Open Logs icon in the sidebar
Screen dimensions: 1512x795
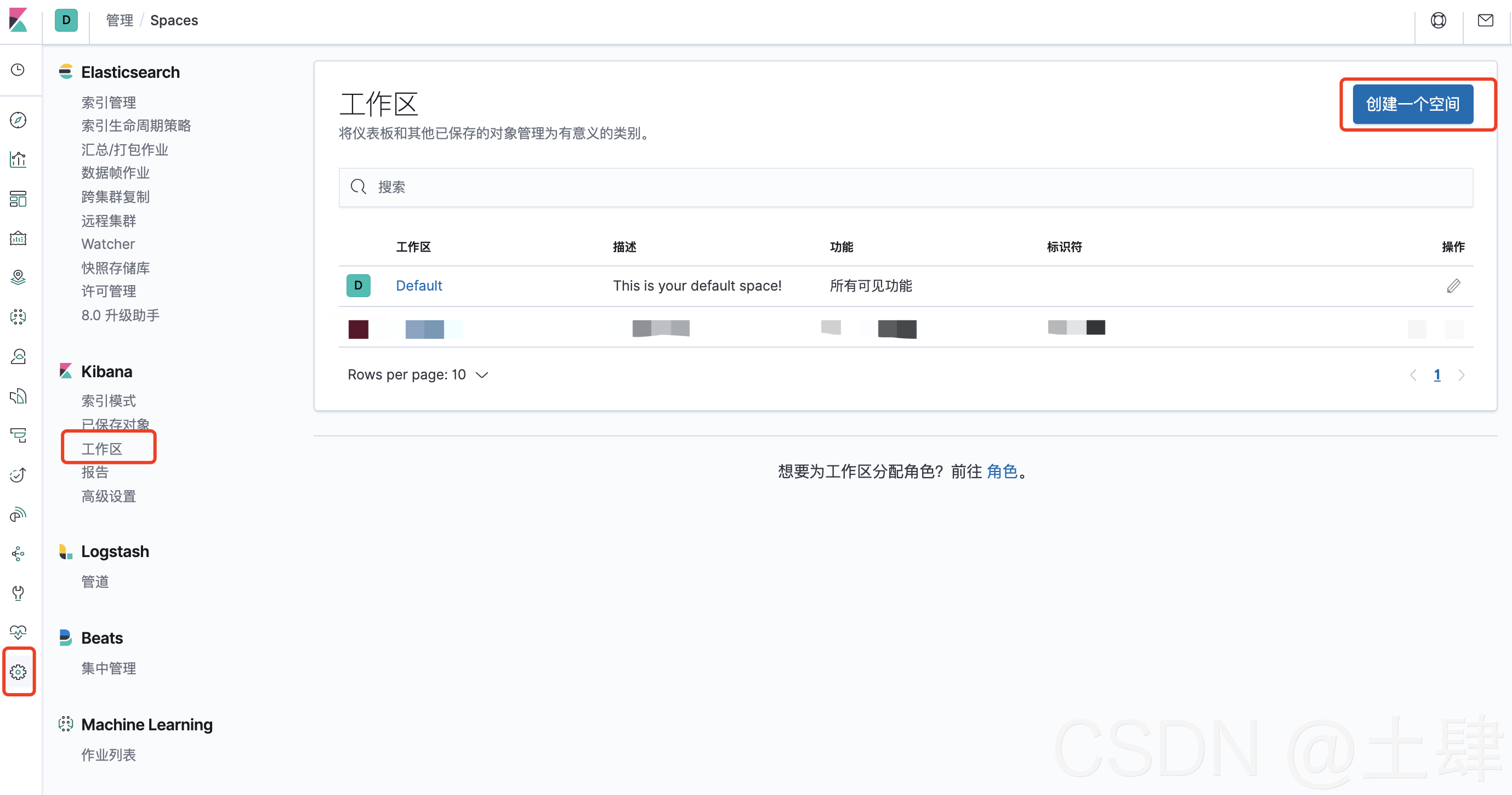click(x=18, y=396)
